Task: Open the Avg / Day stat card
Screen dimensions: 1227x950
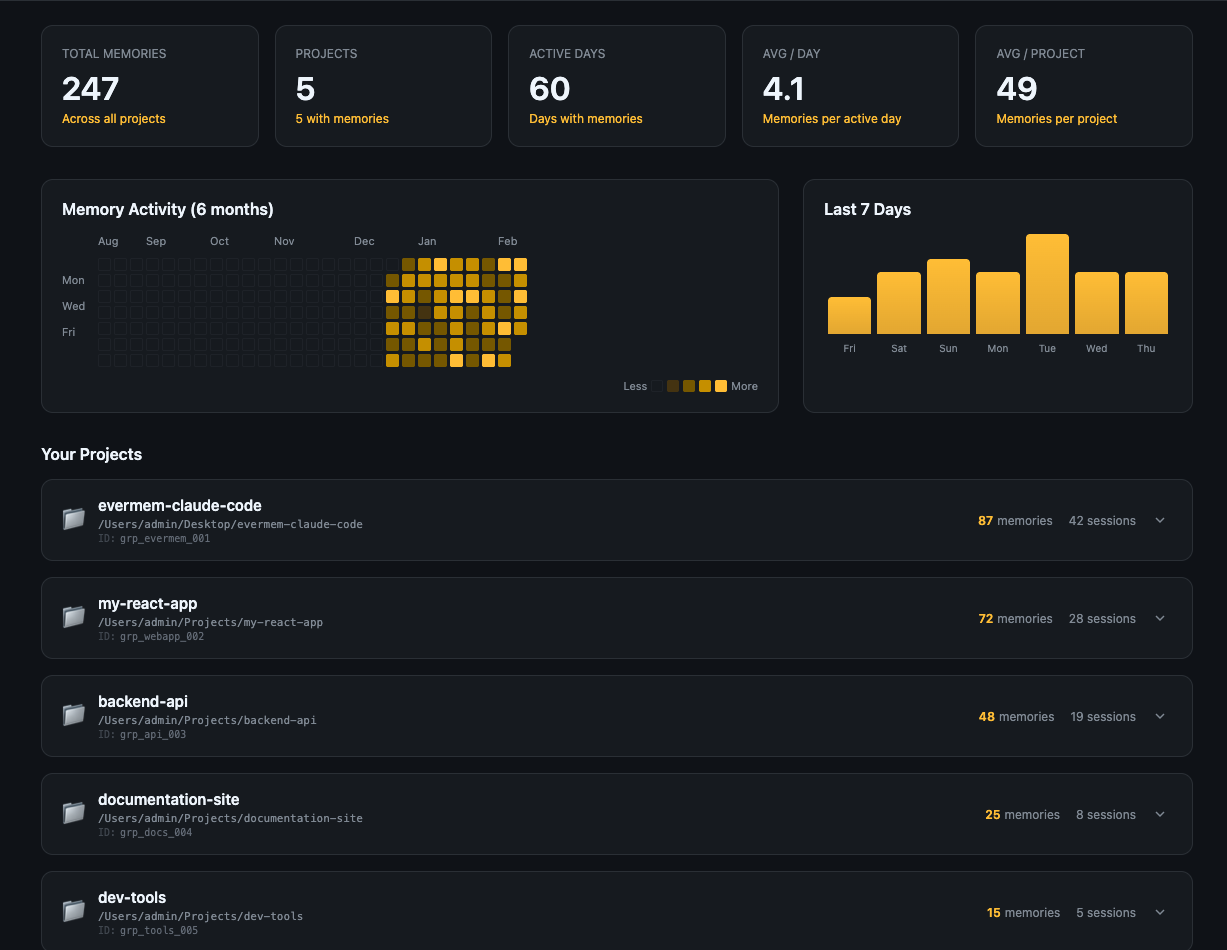Action: tap(850, 86)
